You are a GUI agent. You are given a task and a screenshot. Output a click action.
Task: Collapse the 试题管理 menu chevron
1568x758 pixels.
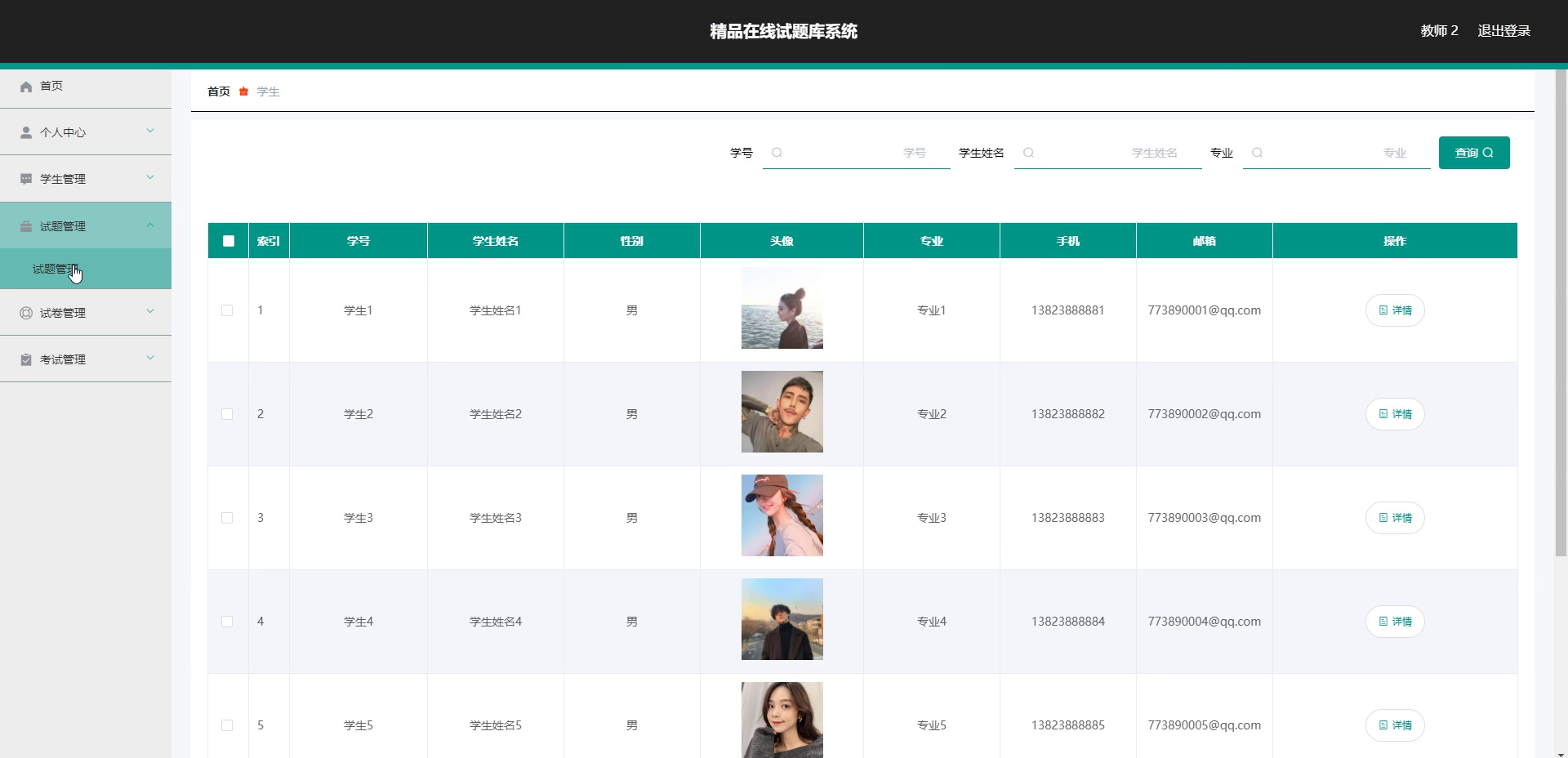150,225
